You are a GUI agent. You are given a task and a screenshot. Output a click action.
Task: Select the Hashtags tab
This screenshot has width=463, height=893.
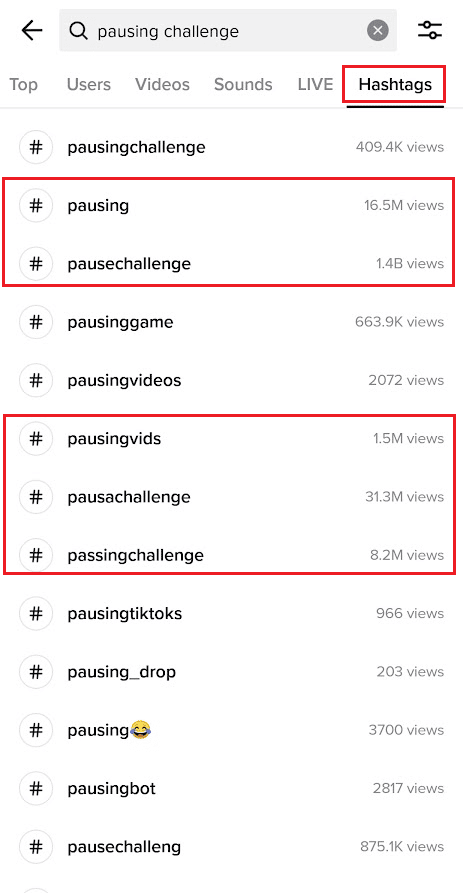(395, 85)
